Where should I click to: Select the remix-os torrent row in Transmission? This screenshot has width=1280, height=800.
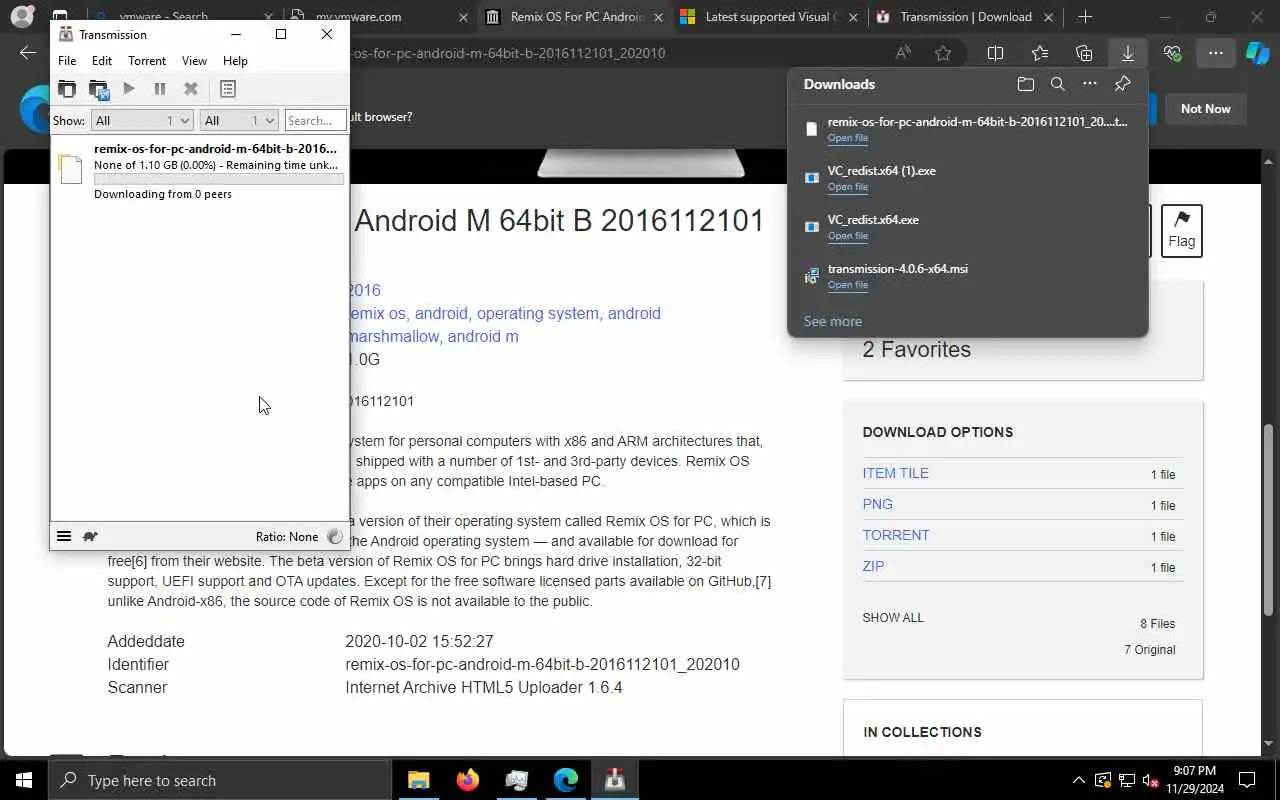(x=199, y=170)
